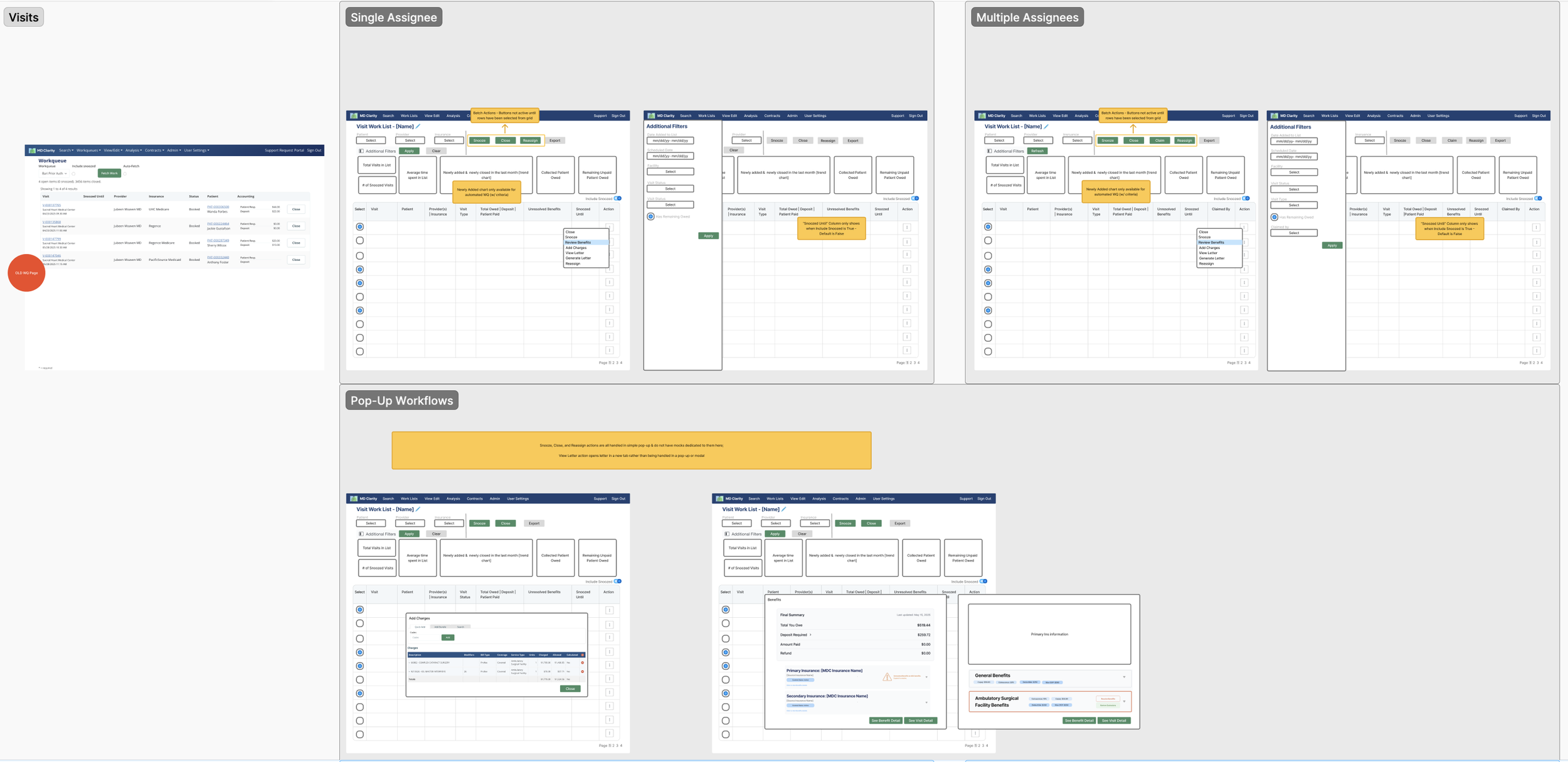Click last row action dots below Benefits popup
The height and width of the screenshot is (762, 1568).
pos(975,733)
